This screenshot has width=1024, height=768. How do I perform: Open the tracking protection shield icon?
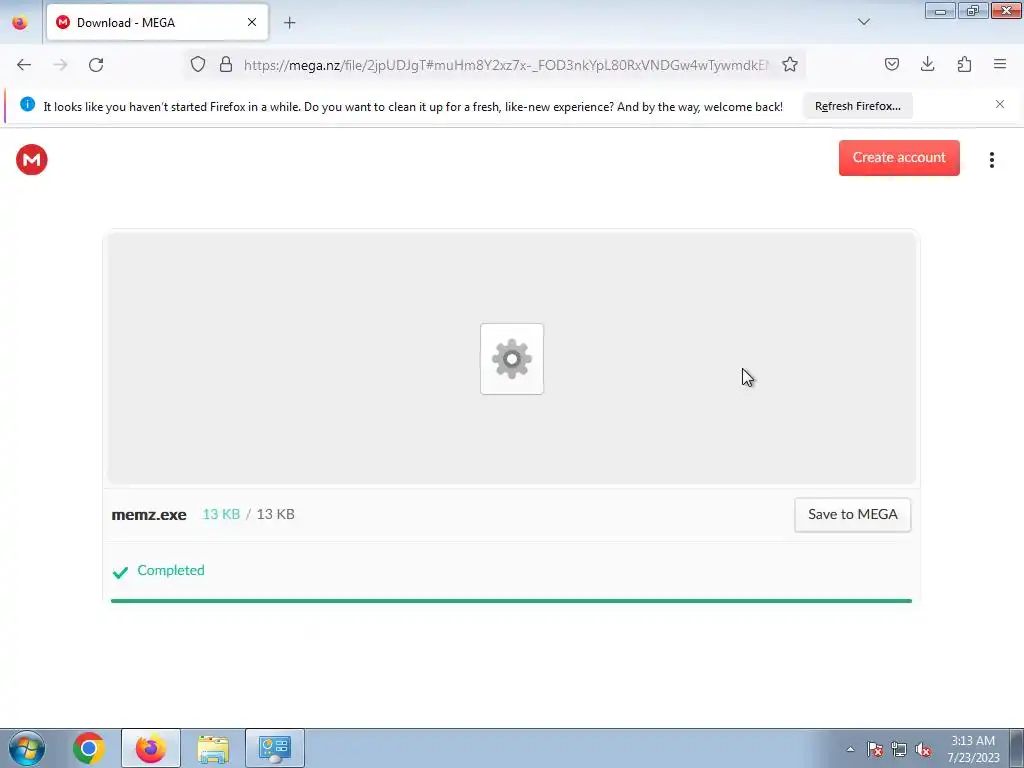point(198,64)
